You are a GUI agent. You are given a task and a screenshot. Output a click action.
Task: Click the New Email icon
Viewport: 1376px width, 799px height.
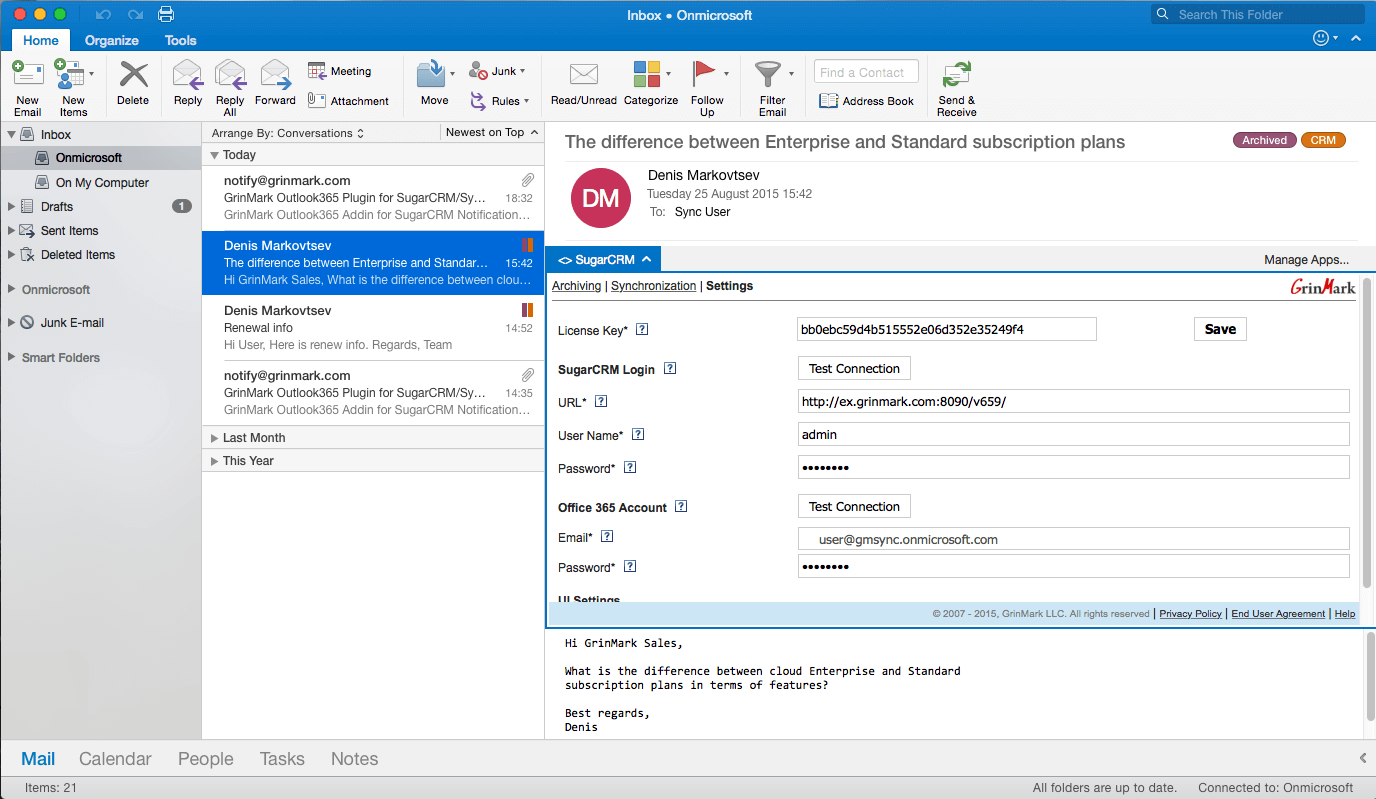(x=27, y=76)
